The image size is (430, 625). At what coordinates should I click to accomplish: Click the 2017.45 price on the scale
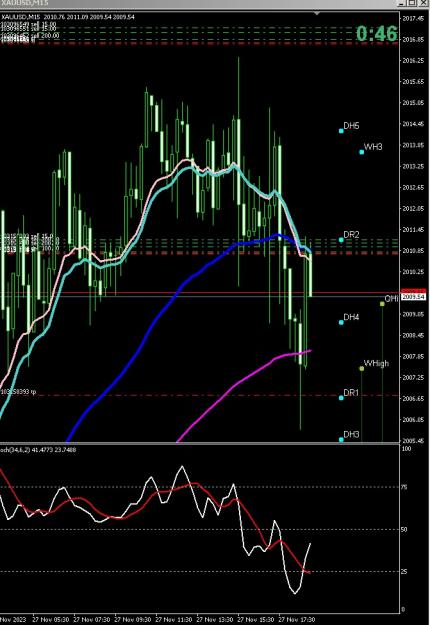tap(413, 18)
